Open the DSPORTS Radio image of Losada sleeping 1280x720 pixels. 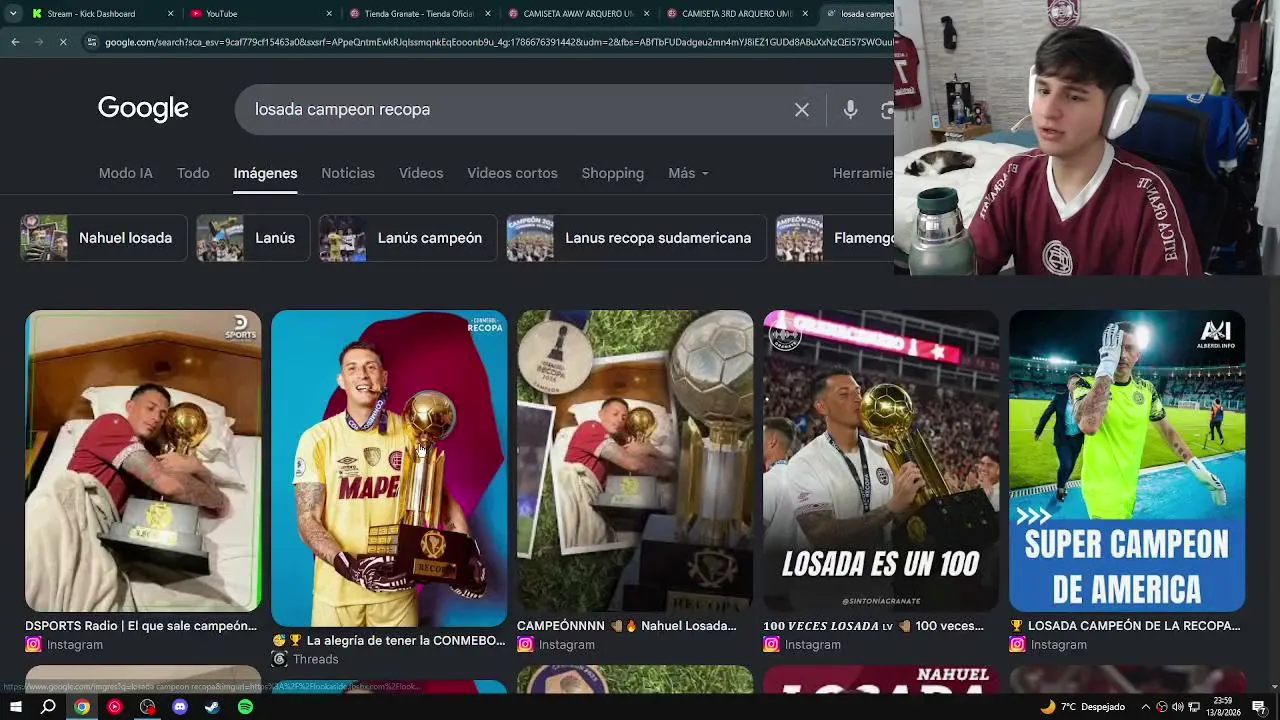(x=143, y=461)
